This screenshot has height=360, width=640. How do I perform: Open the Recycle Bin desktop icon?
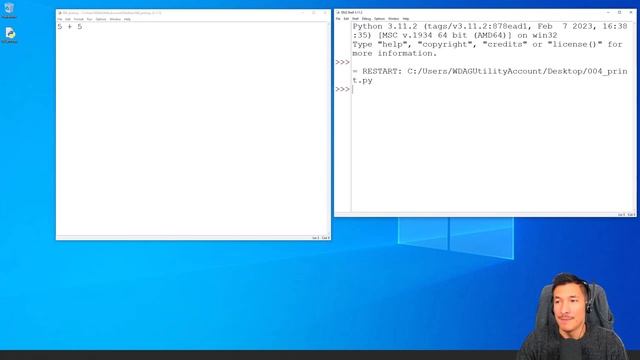(9, 10)
